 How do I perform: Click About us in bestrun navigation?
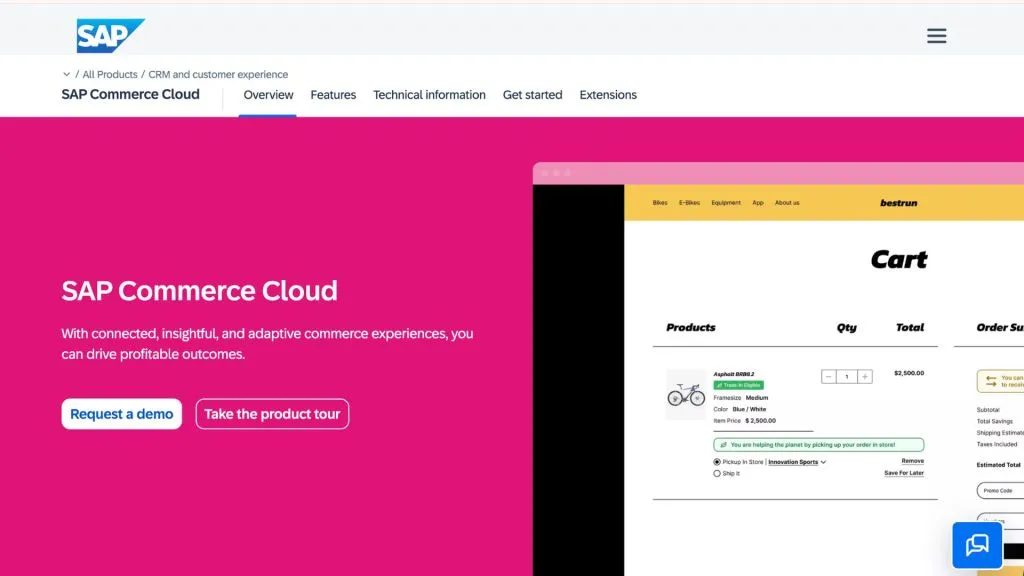pos(787,203)
